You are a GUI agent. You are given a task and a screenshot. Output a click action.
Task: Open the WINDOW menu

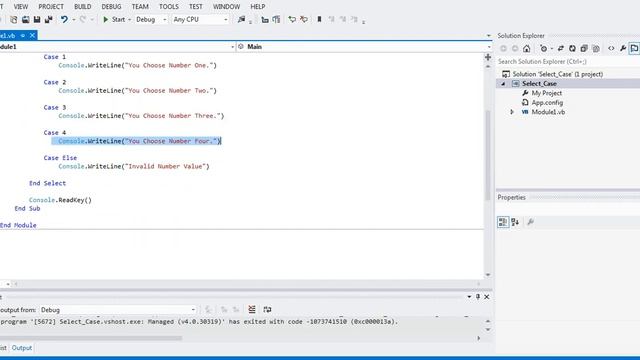[227, 7]
